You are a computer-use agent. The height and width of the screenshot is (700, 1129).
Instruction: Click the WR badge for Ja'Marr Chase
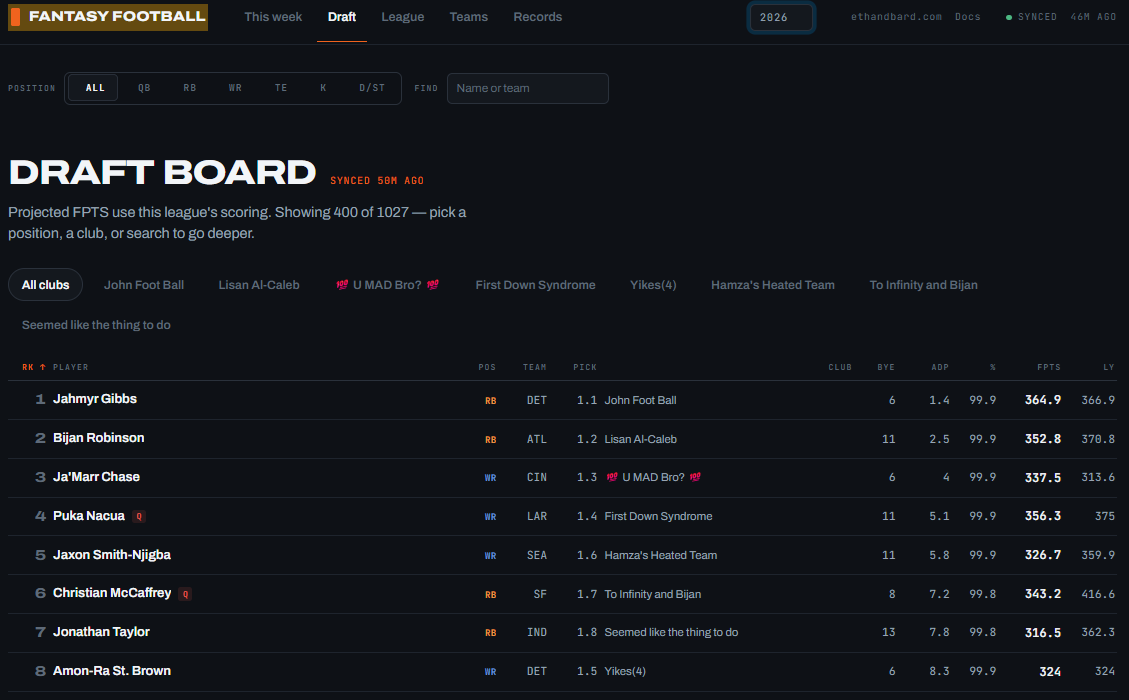(490, 477)
